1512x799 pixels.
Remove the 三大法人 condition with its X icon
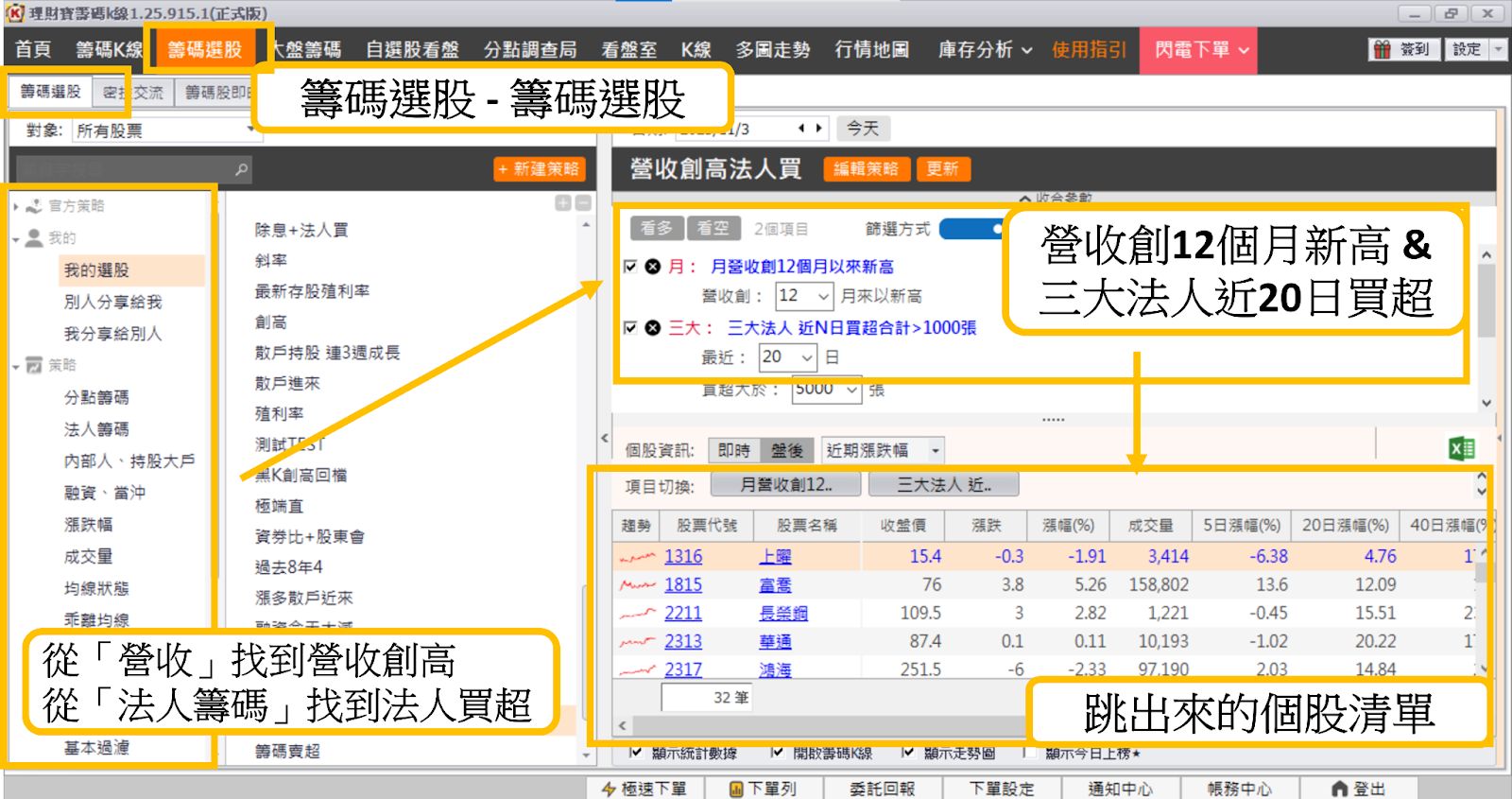click(x=652, y=328)
